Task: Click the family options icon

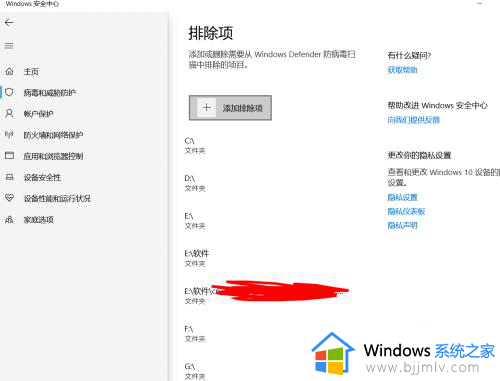Action: click(x=9, y=219)
